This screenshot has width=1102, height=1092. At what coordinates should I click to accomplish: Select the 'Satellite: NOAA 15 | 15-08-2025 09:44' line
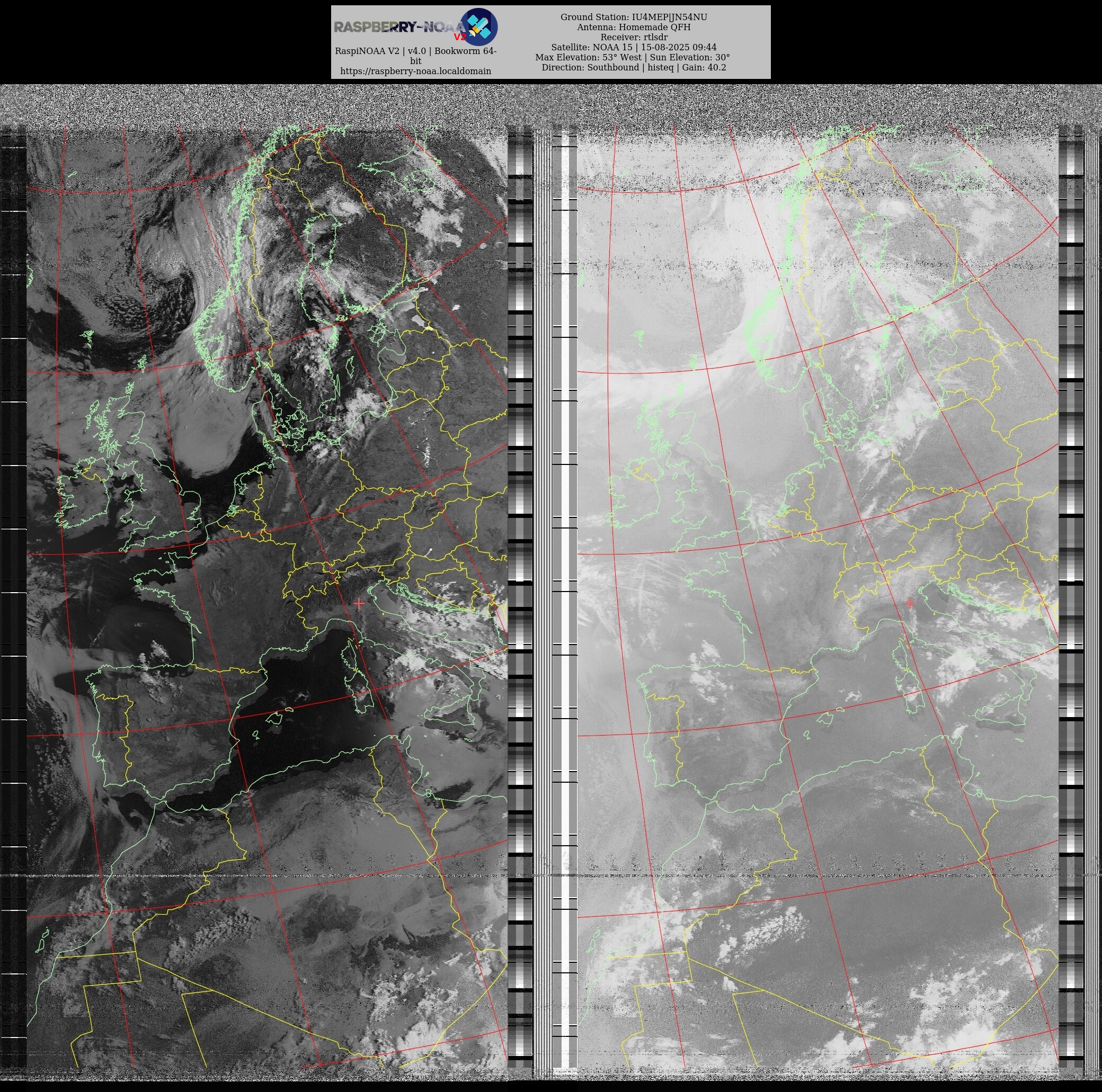coord(634,47)
